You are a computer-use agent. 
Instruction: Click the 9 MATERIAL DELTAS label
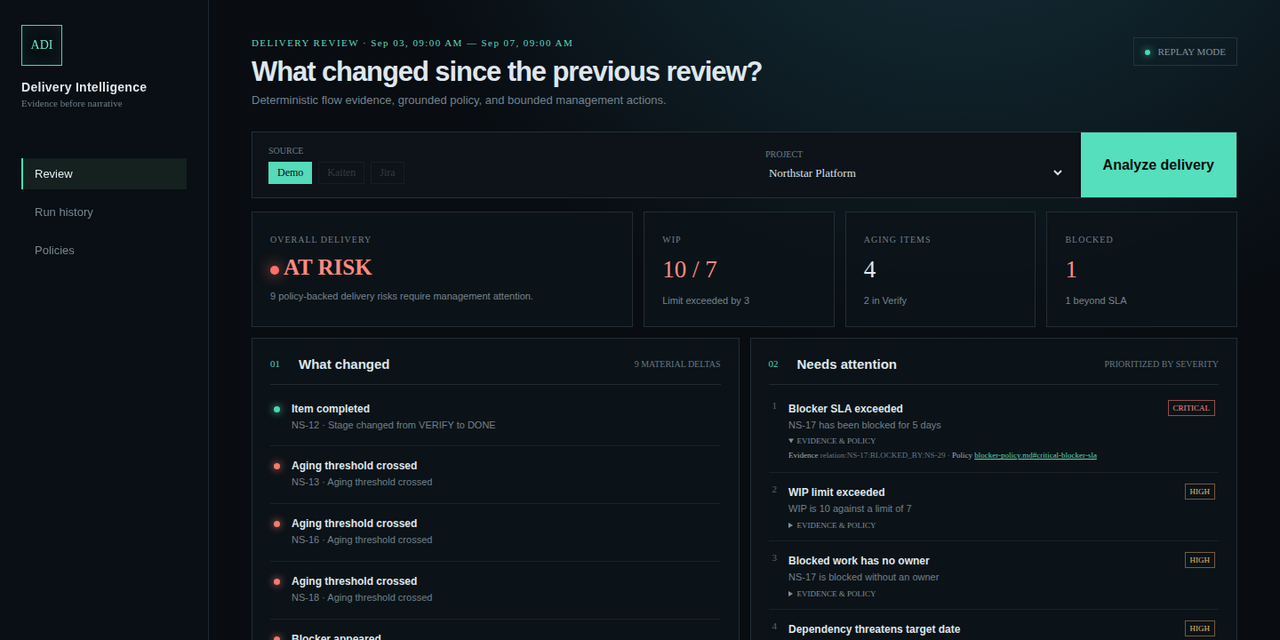coord(677,365)
